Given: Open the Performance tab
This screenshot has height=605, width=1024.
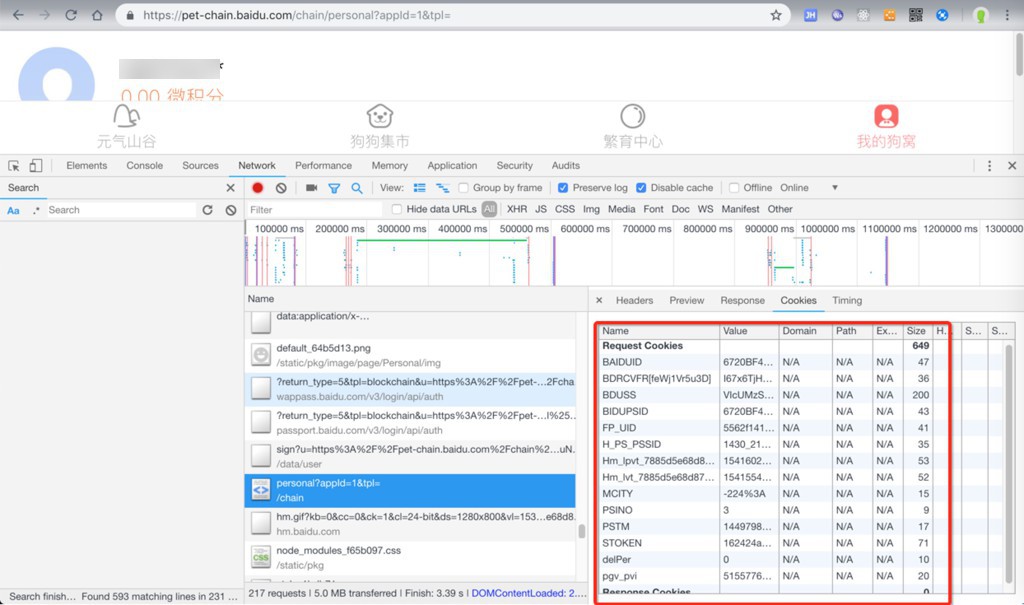Looking at the screenshot, I should coord(323,166).
